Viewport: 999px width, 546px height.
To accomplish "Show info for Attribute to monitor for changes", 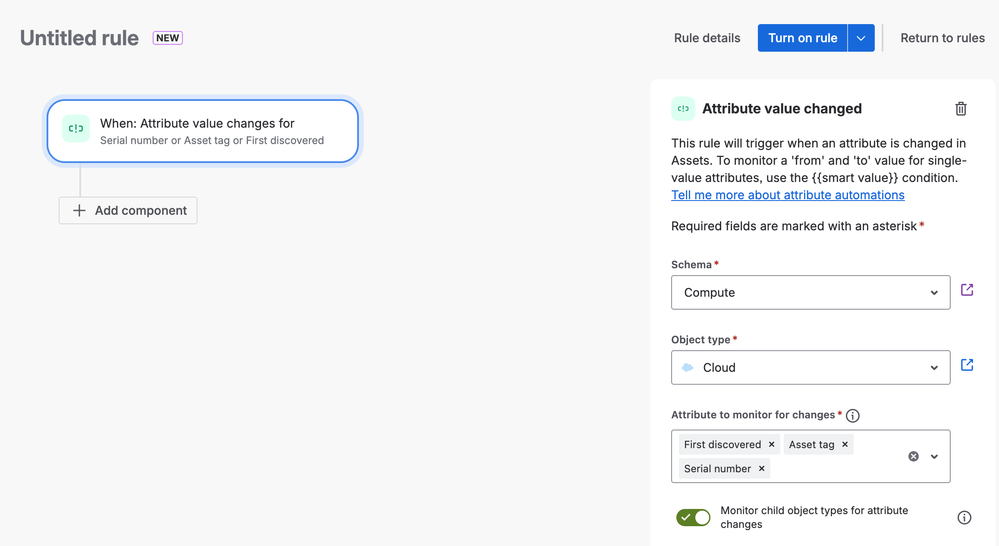I will tap(852, 415).
